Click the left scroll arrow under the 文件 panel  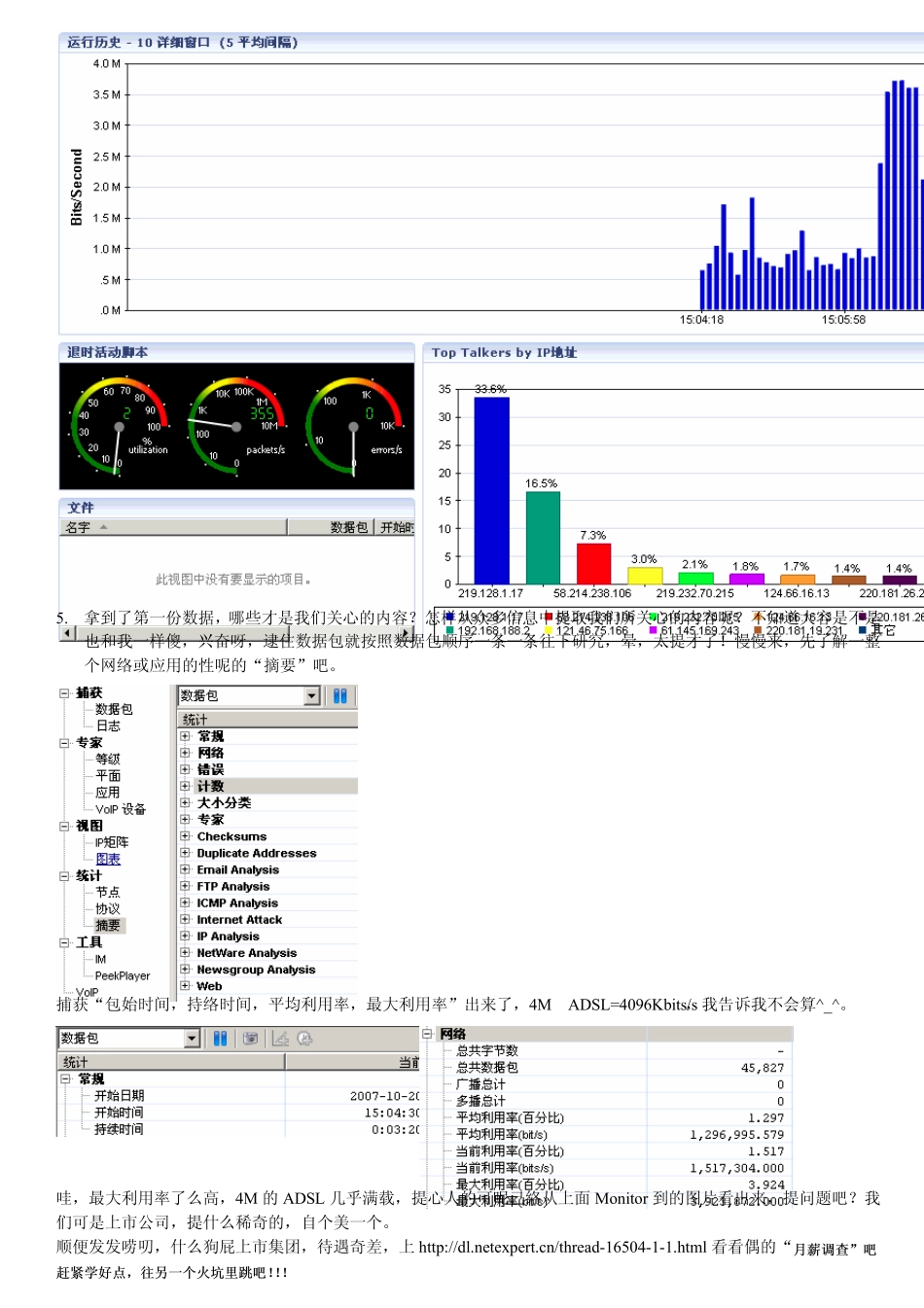pyautogui.click(x=67, y=633)
